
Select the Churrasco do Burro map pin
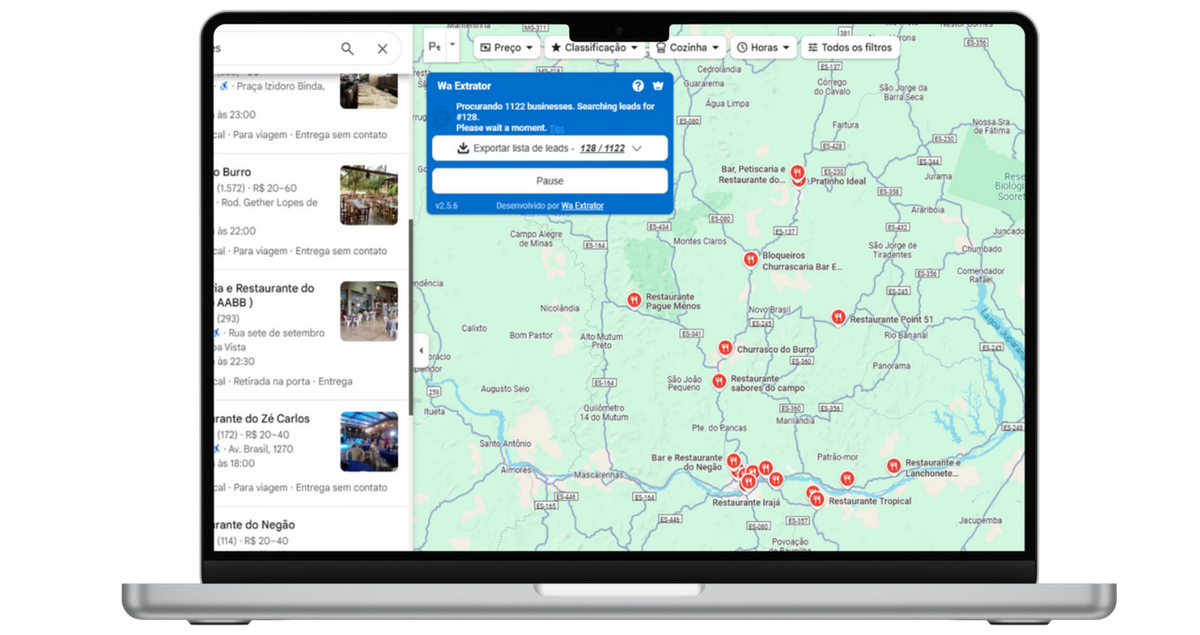[725, 348]
